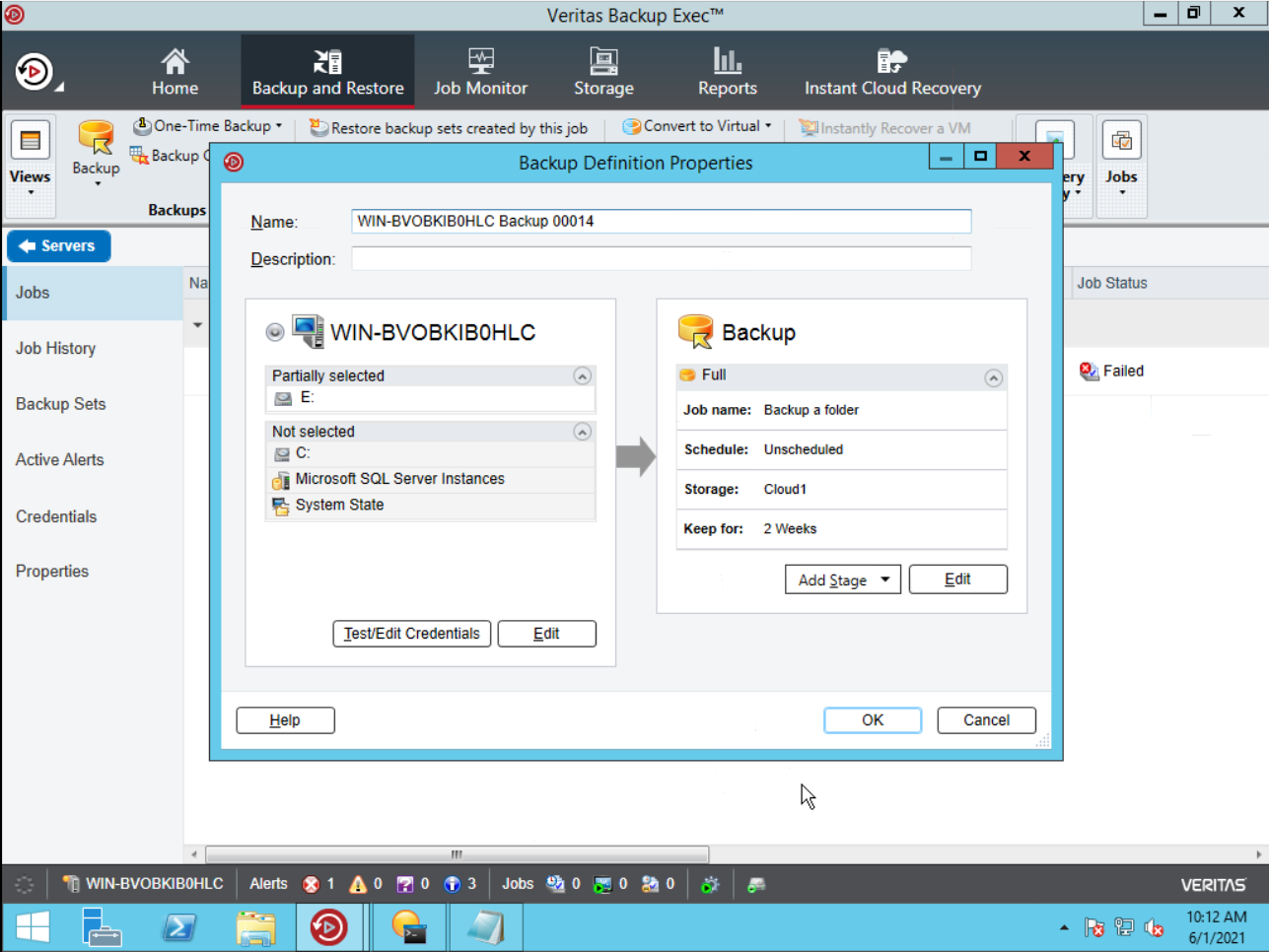
Task: Open the Job Monitor tab
Action: point(480,72)
